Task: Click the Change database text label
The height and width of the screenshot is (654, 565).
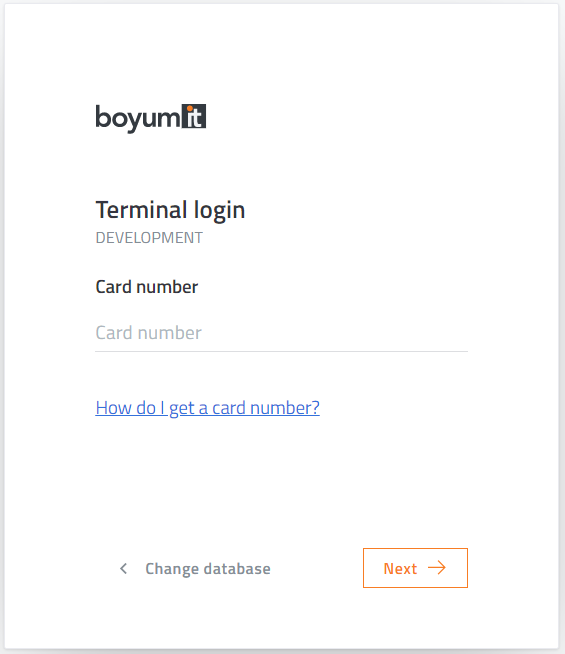Action: (208, 569)
